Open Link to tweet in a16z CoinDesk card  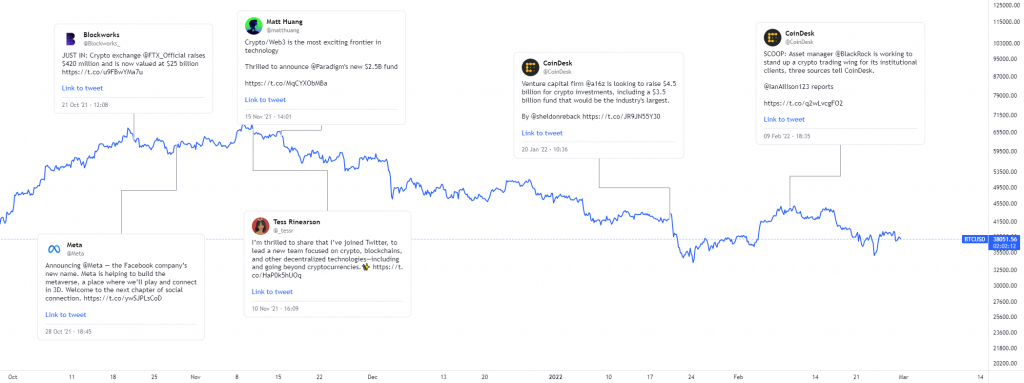(x=542, y=133)
